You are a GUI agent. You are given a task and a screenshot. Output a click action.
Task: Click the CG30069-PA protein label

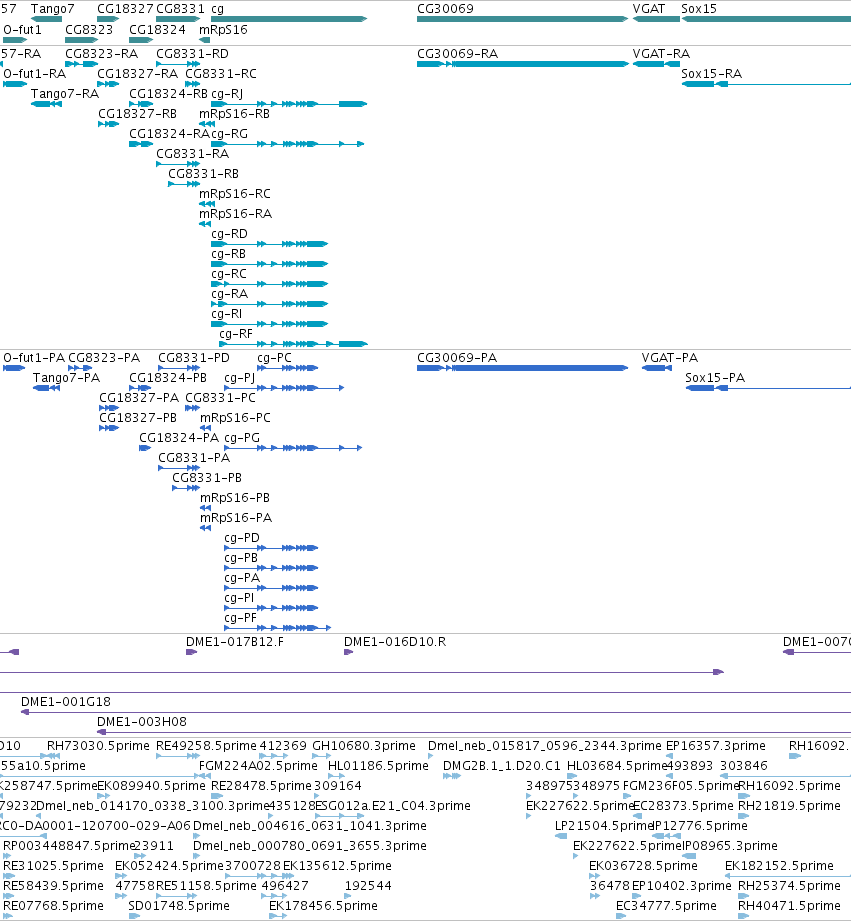click(x=457, y=358)
